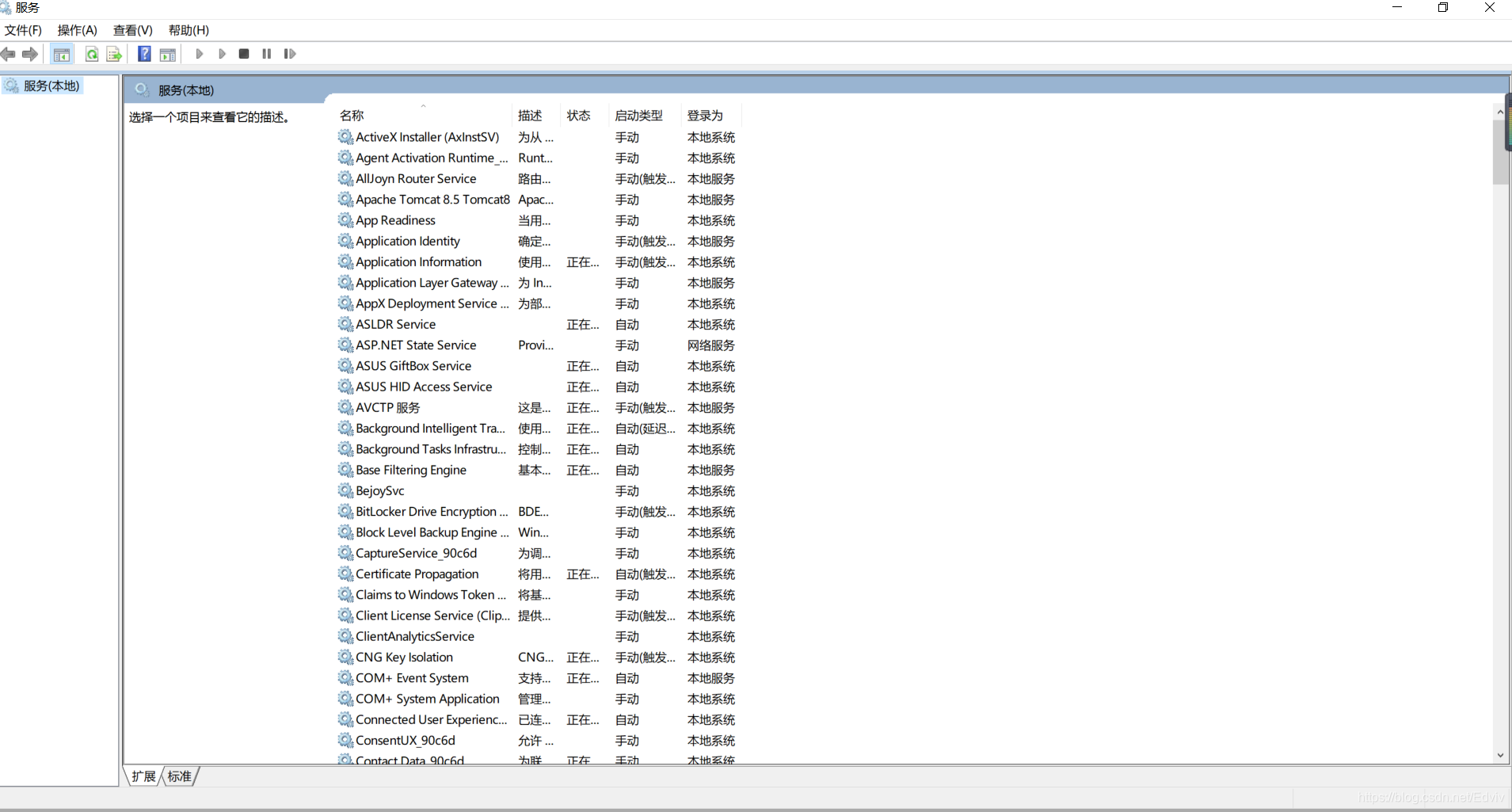This screenshot has height=812, width=1512.
Task: Sort by the 状态 column header
Action: [578, 116]
